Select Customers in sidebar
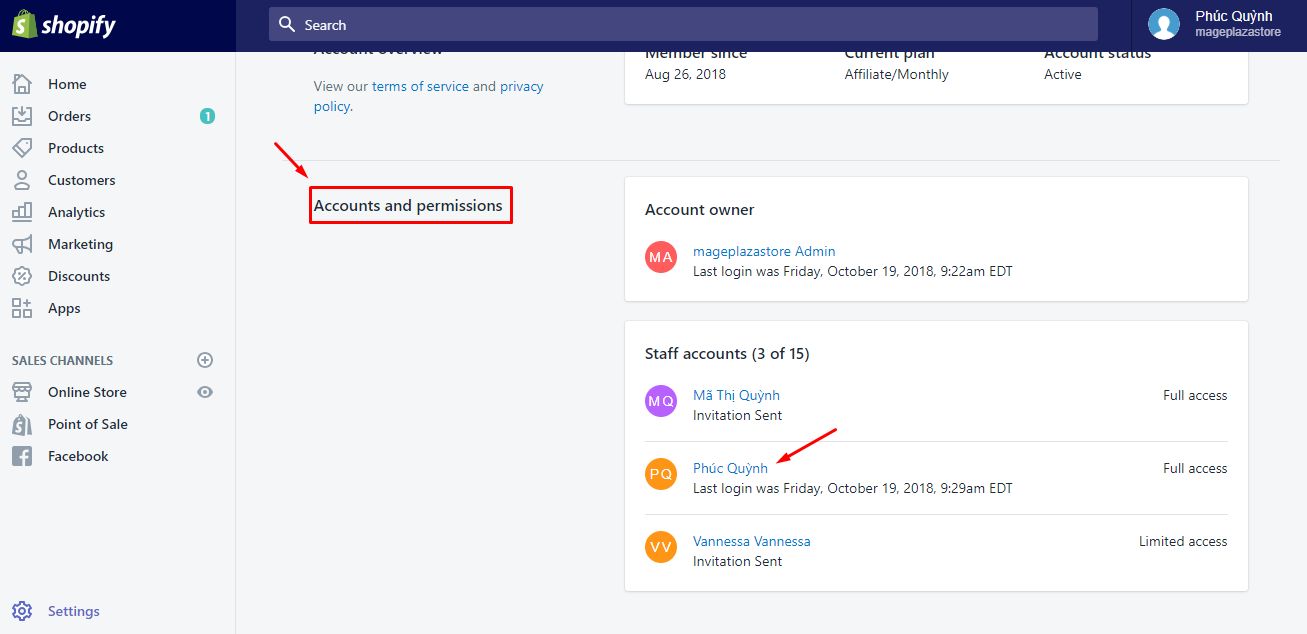The image size is (1307, 634). (82, 180)
